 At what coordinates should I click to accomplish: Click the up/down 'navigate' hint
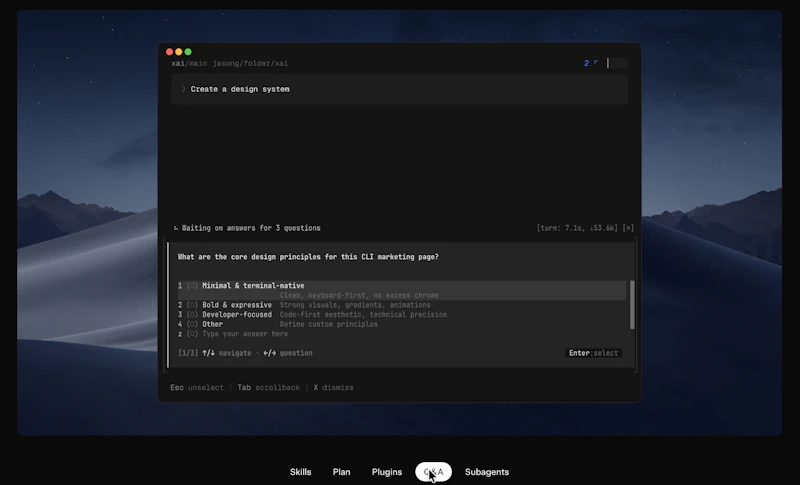(227, 353)
